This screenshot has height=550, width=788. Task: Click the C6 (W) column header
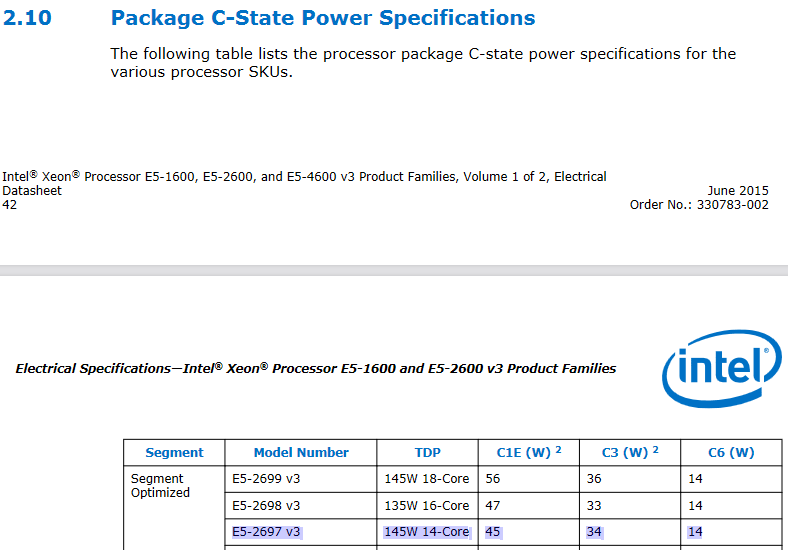pyautogui.click(x=731, y=453)
